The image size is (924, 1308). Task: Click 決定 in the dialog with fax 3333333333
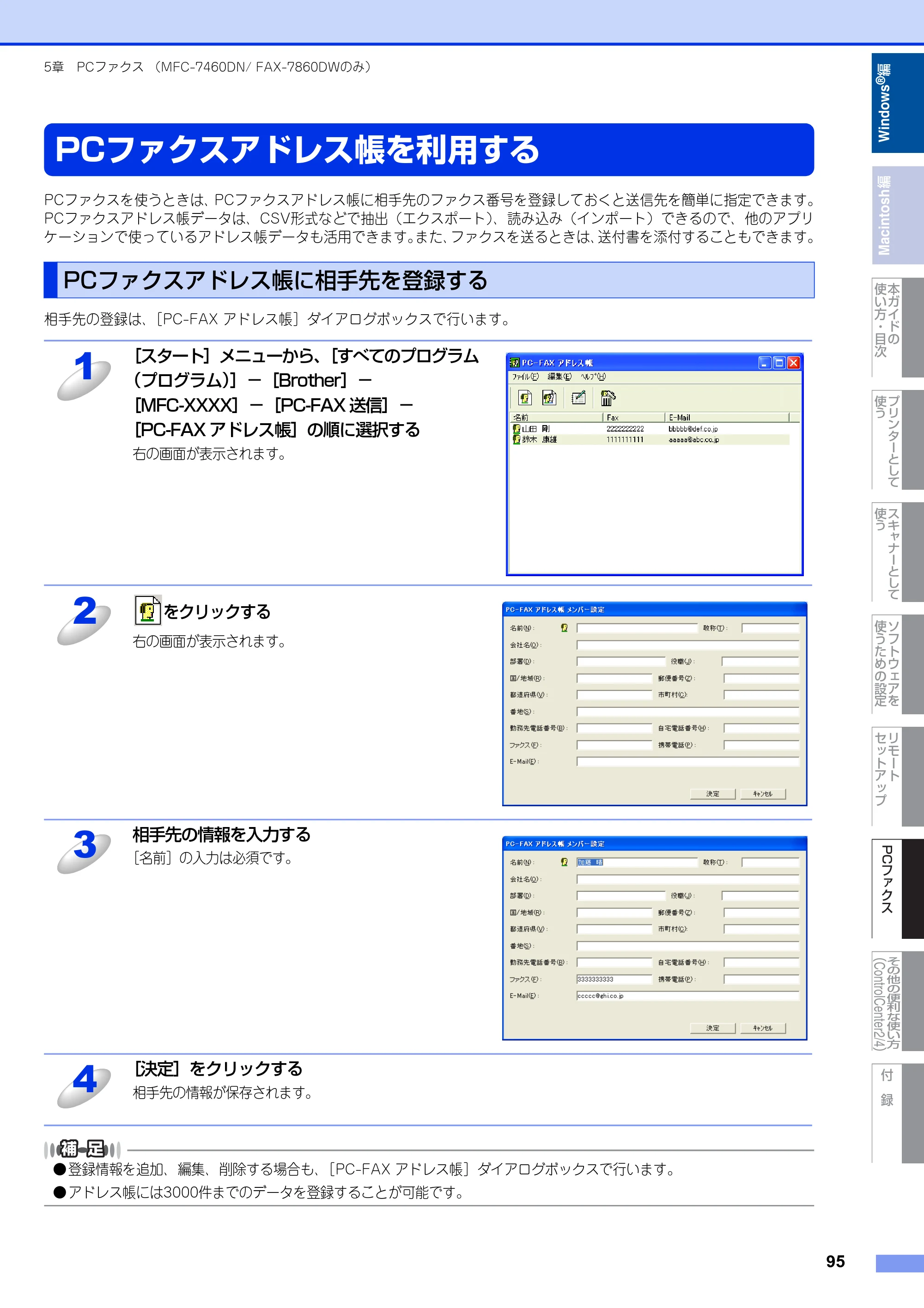pos(713,1028)
